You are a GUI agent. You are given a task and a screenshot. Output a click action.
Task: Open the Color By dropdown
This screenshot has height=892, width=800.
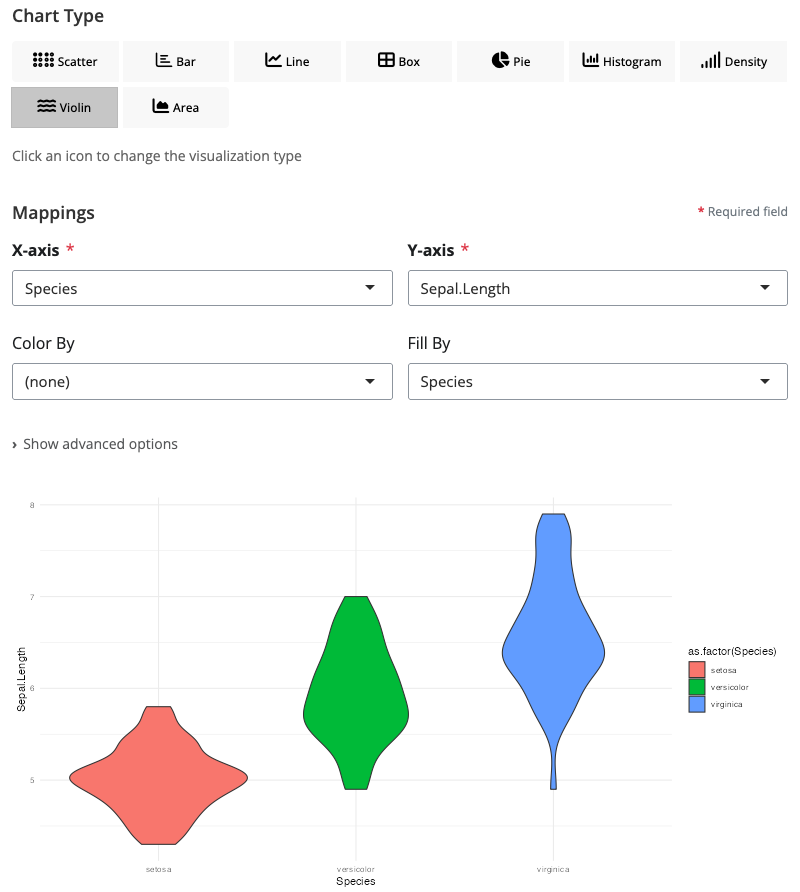click(202, 381)
